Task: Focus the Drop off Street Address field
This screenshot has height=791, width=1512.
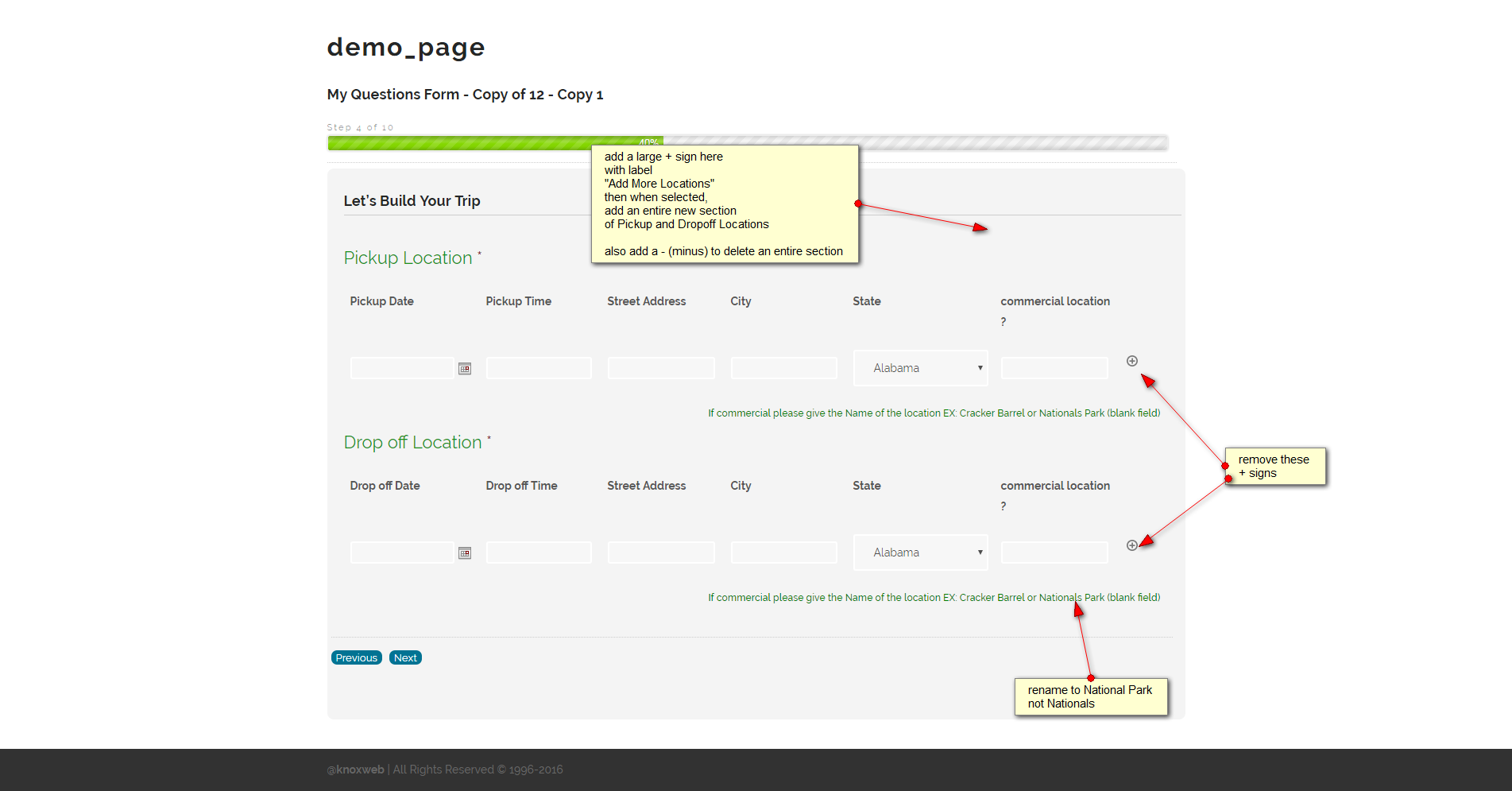Action: click(661, 553)
